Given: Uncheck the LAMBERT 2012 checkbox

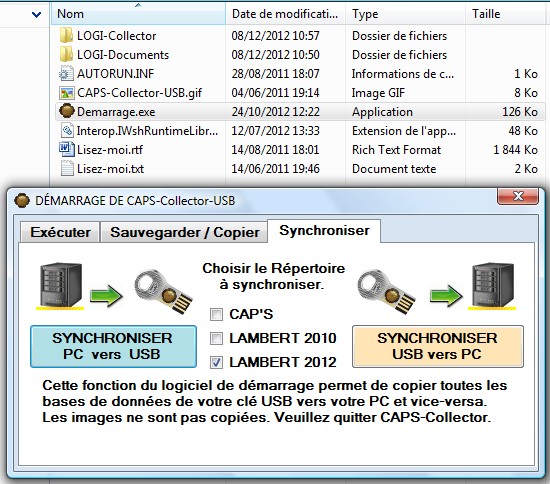Looking at the screenshot, I should click(x=216, y=362).
